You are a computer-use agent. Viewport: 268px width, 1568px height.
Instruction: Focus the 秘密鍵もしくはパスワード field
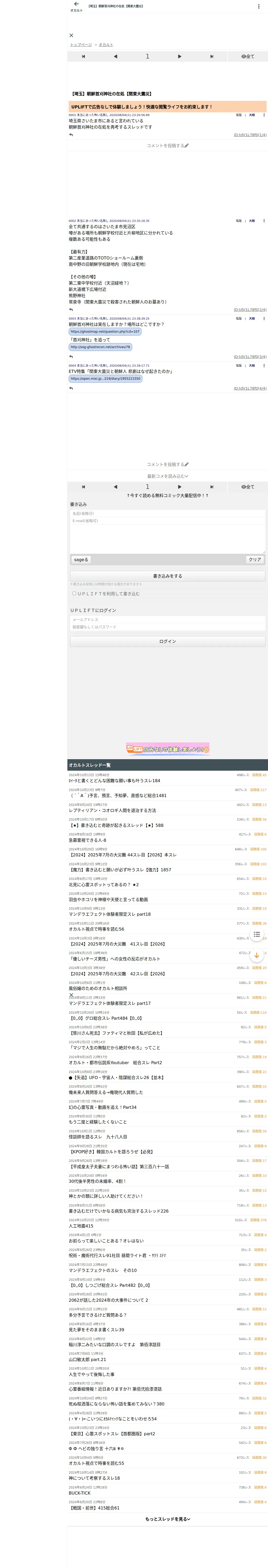click(167, 627)
